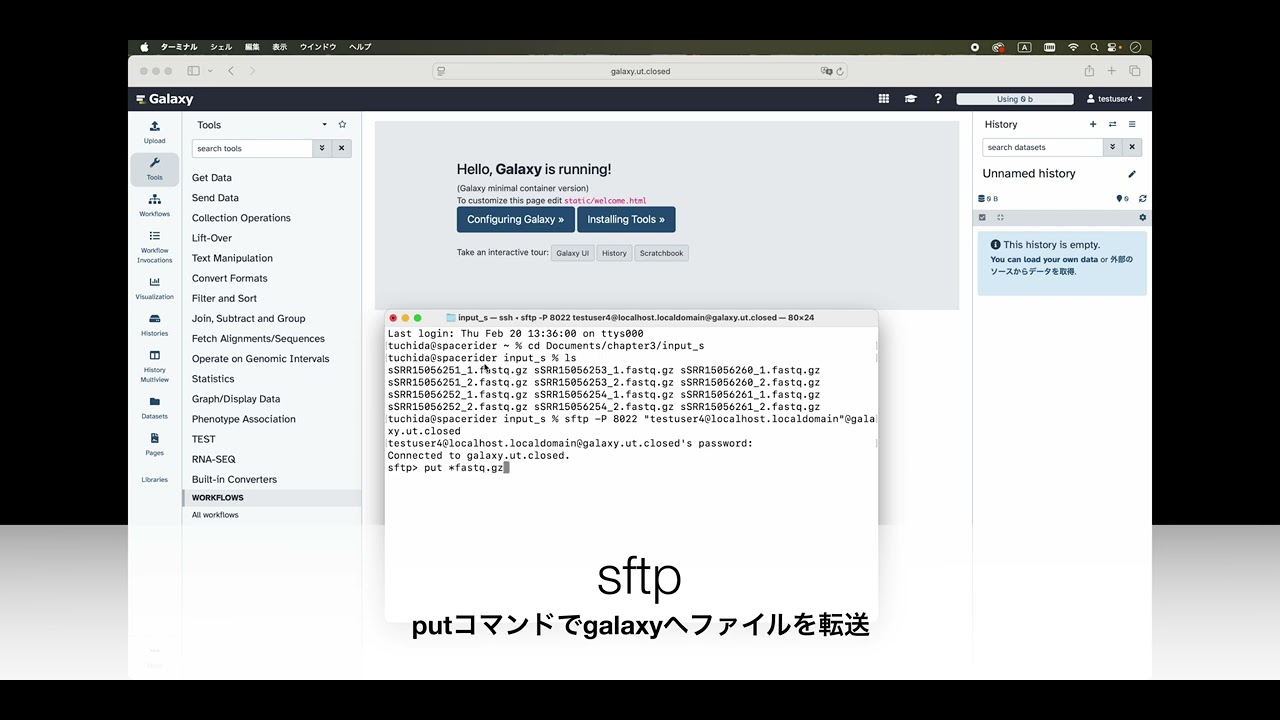Open Workflow Invocations in the sidebar
Image resolution: width=1280 pixels, height=720 pixels.
point(154,247)
